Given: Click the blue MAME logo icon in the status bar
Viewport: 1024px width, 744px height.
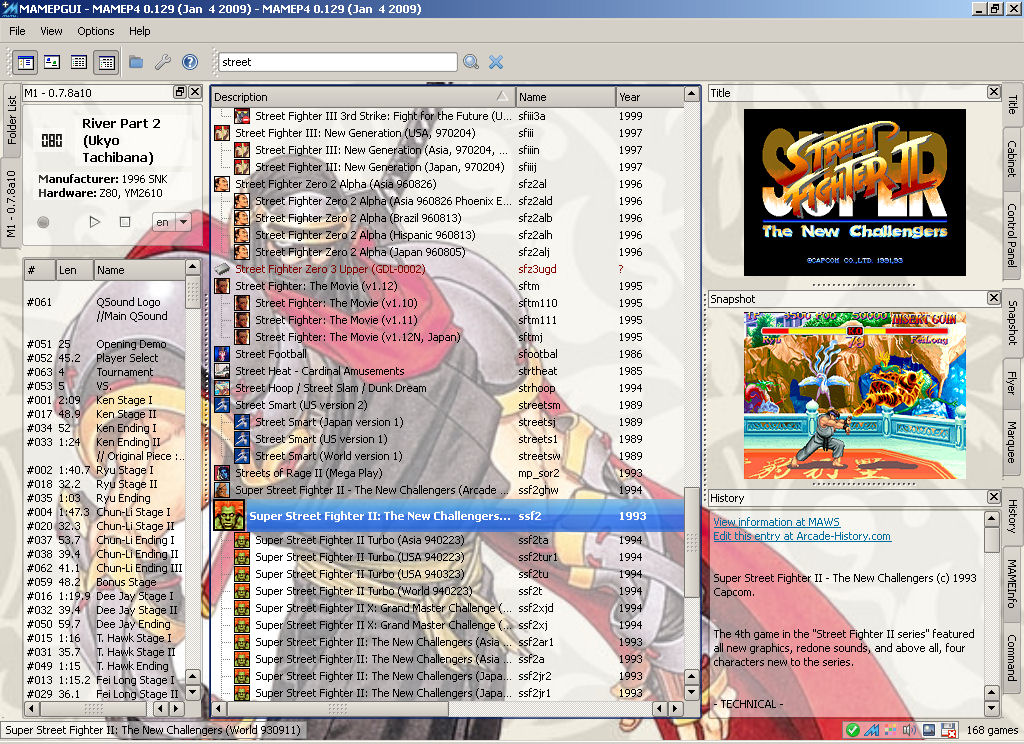Looking at the screenshot, I should click(871, 730).
